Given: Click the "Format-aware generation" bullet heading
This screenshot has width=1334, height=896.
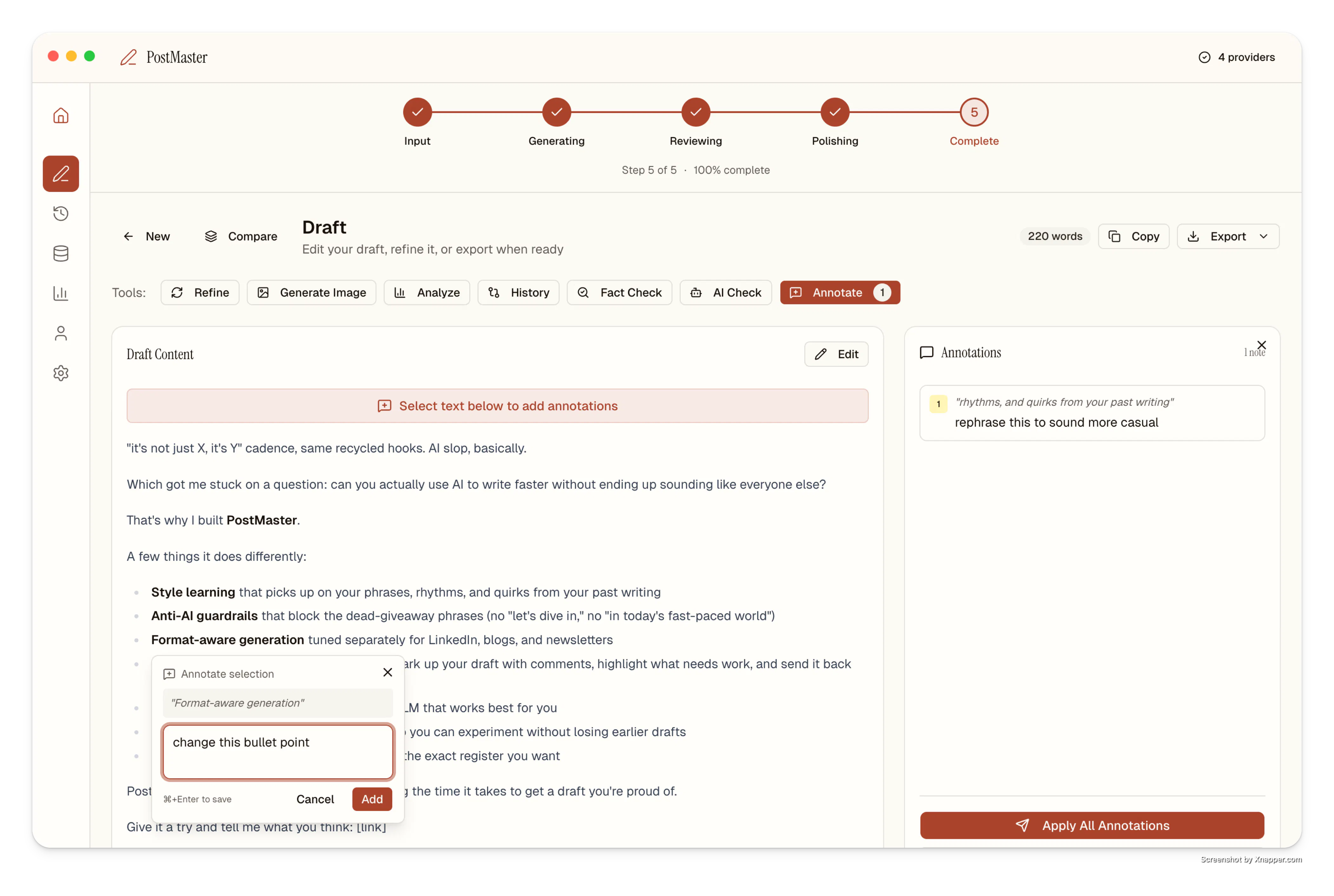Looking at the screenshot, I should [228, 640].
